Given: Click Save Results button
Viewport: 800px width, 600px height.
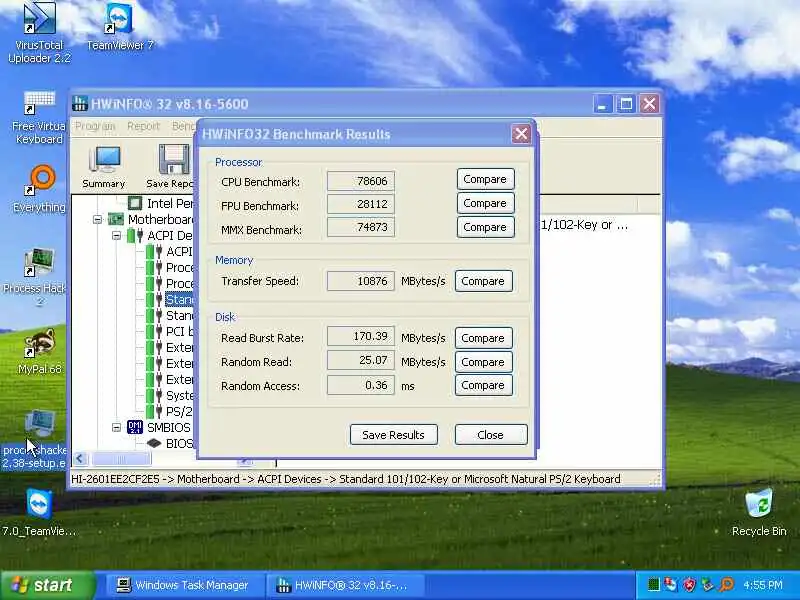Looking at the screenshot, I should (393, 435).
